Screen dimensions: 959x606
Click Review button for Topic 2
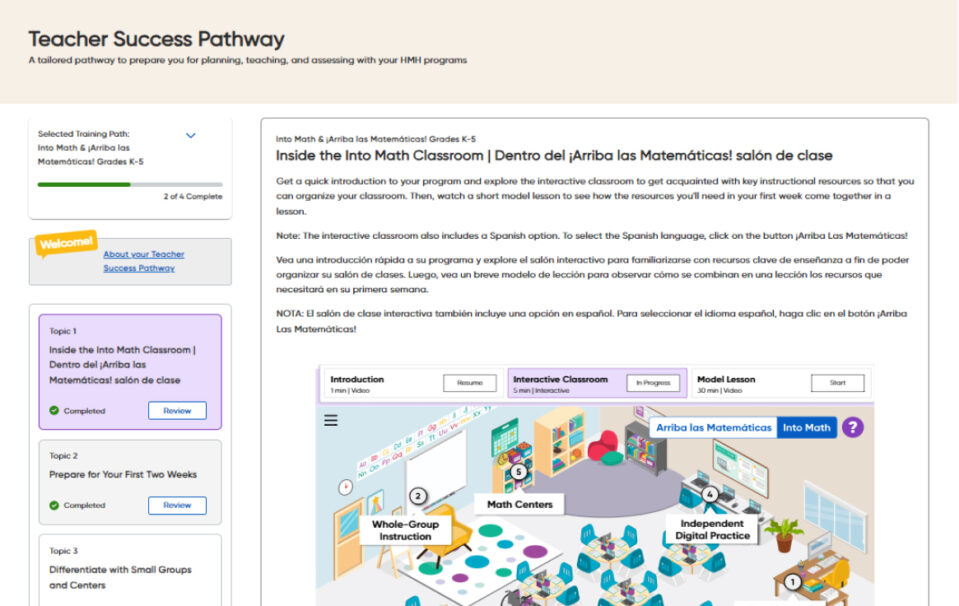click(x=177, y=505)
